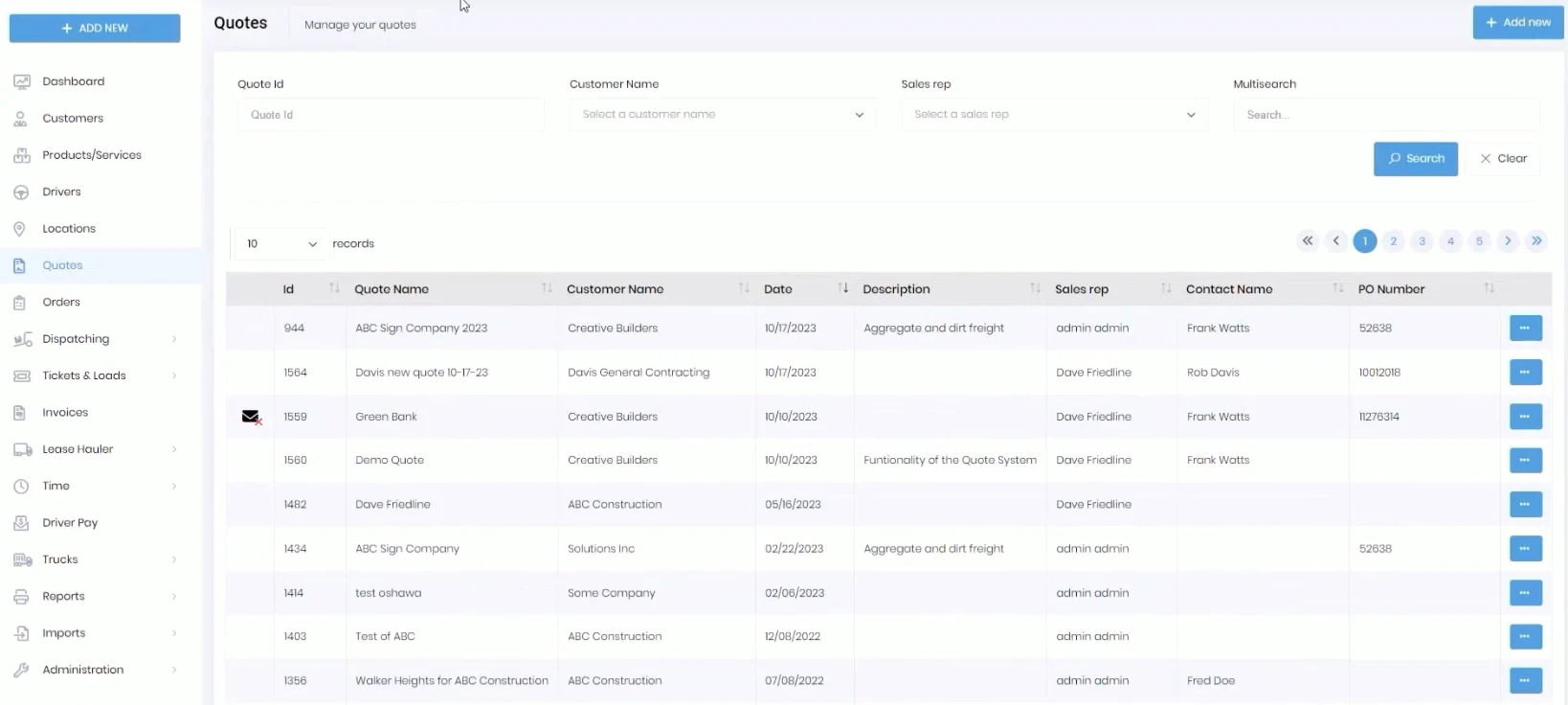Go to next page arrow
The image size is (1568, 705).
[x=1508, y=241]
